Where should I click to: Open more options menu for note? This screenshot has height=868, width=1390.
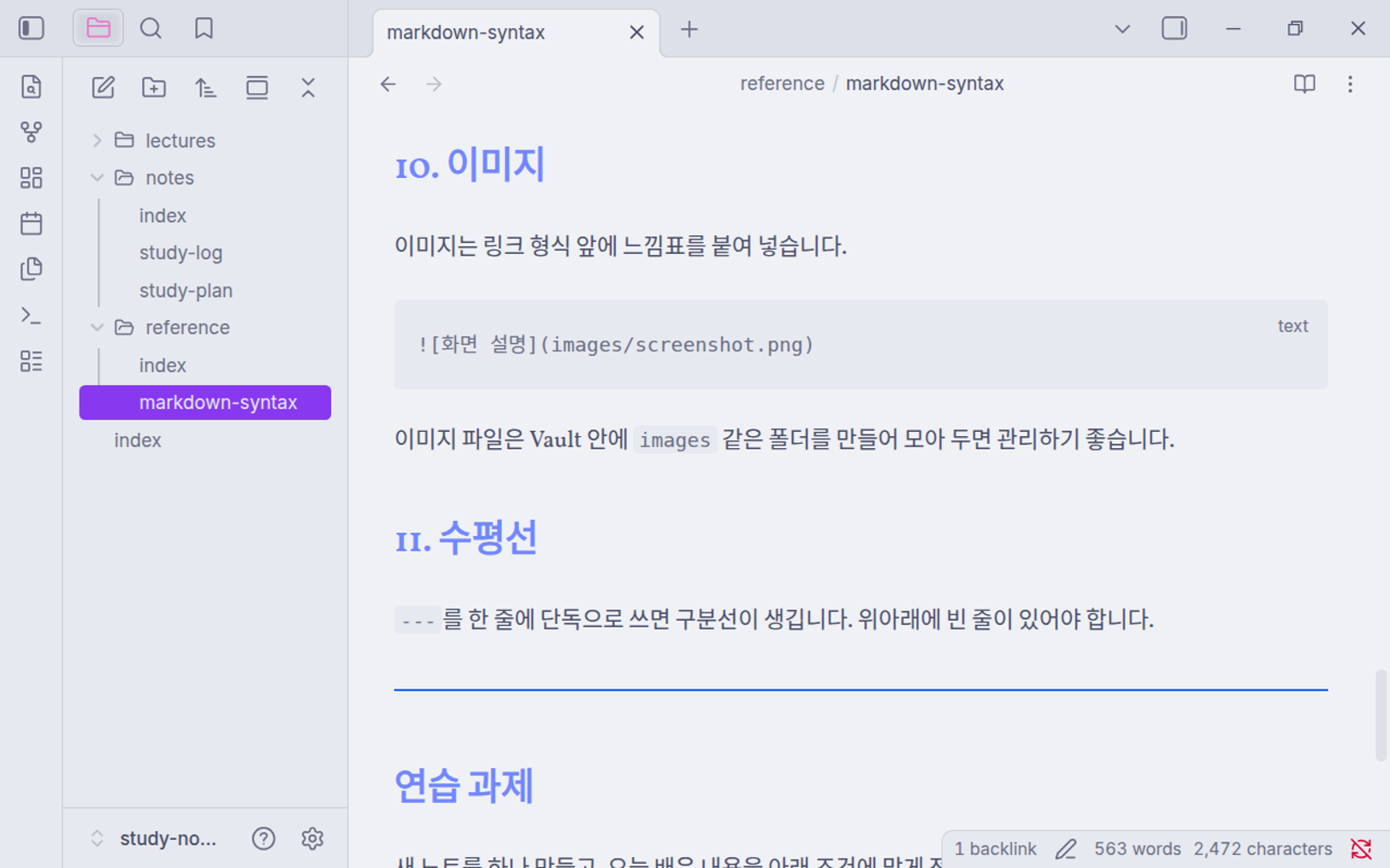tap(1350, 84)
